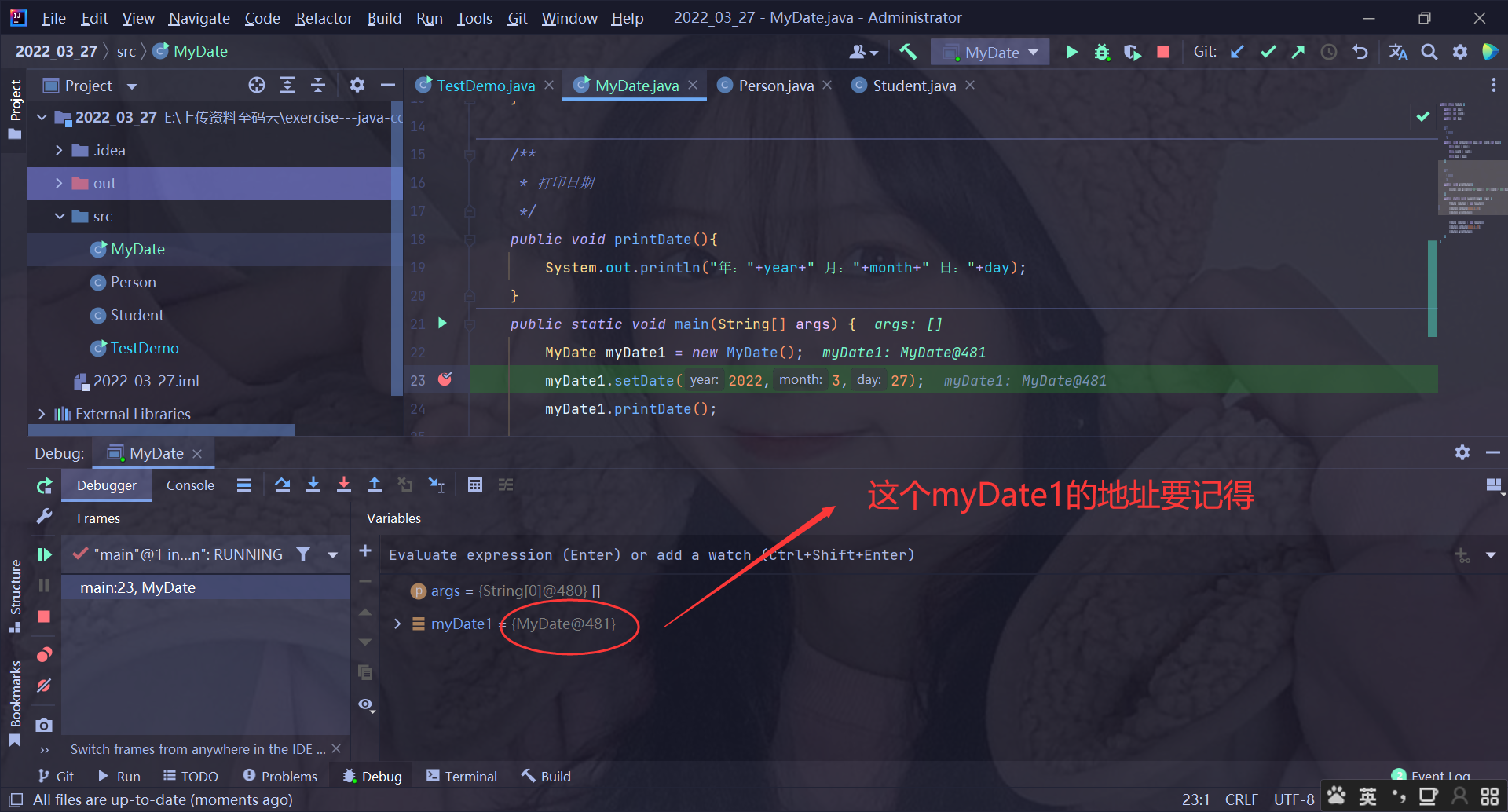This screenshot has height=812, width=1508.
Task: Switch to Console tab in debugger
Action: click(x=190, y=485)
